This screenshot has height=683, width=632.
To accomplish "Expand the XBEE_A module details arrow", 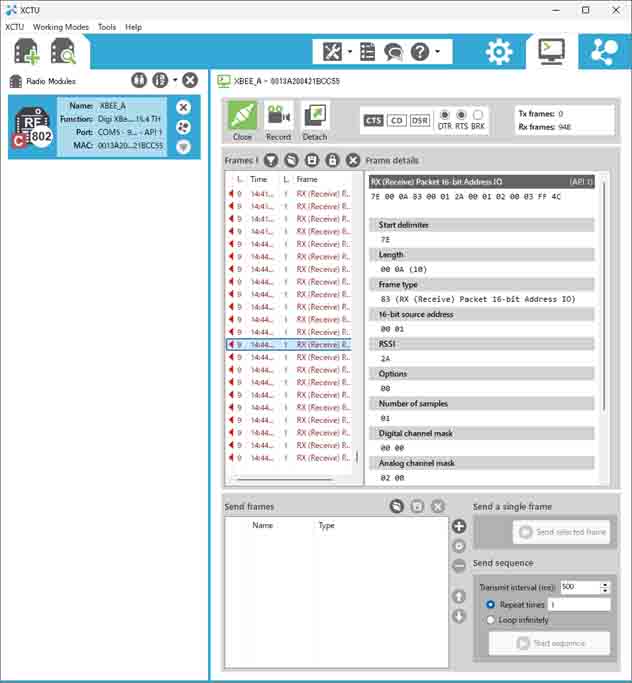I will (x=183, y=147).
